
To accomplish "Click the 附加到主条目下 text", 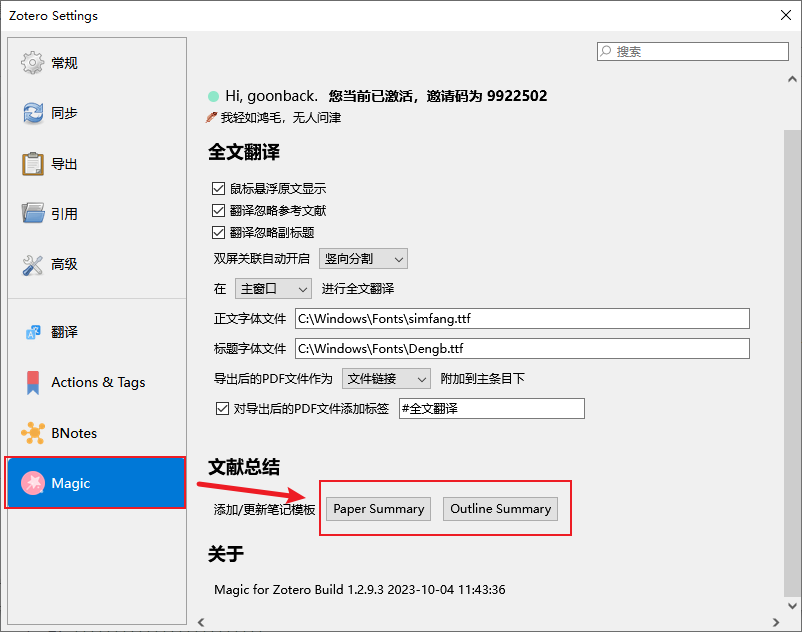I will point(482,379).
